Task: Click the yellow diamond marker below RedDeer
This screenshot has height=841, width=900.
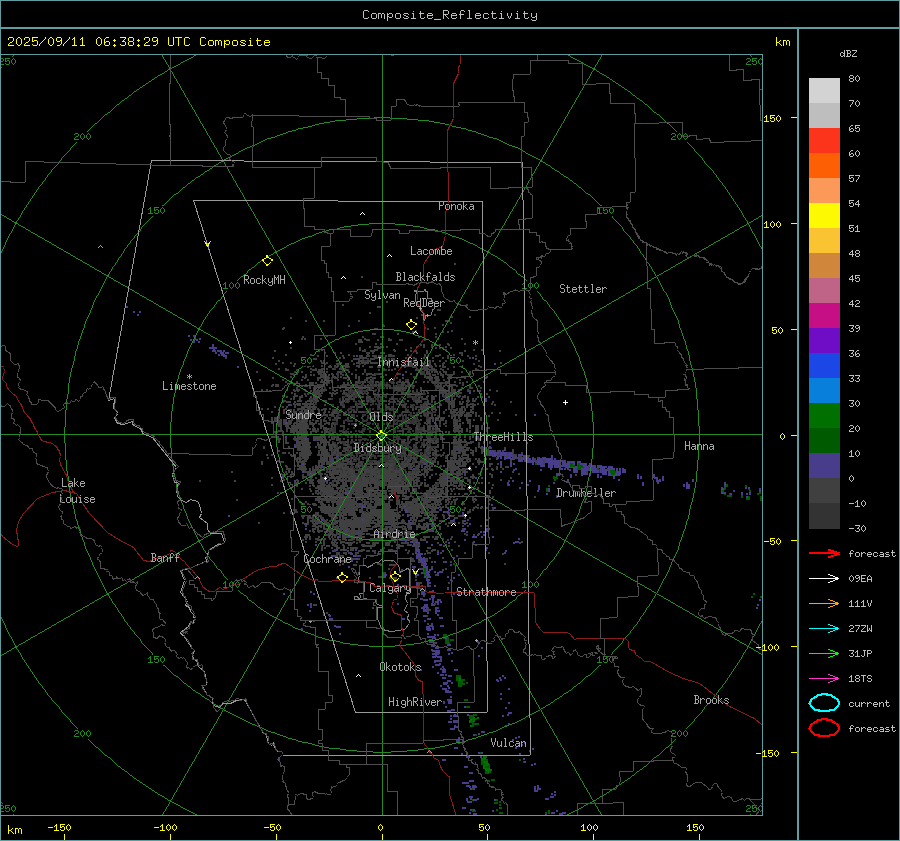Action: coord(411,325)
